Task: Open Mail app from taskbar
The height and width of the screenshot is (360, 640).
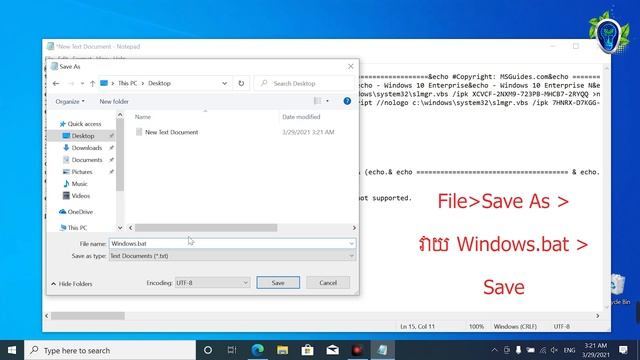Action: coord(332,350)
